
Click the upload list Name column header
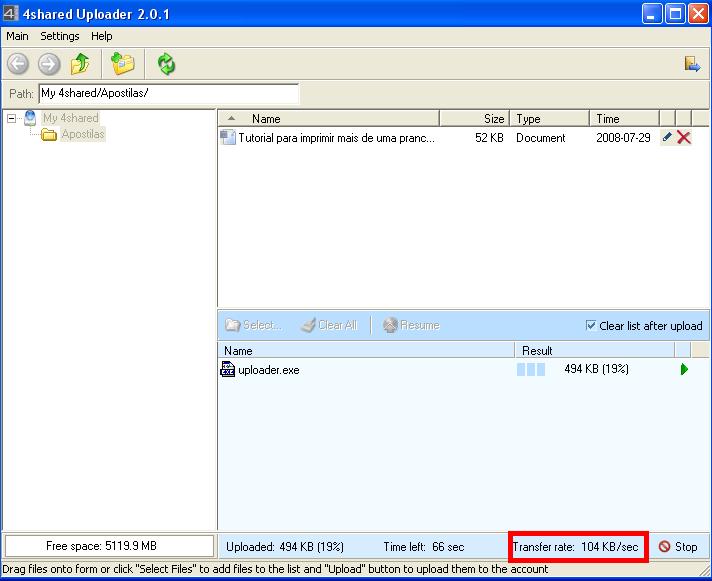click(x=366, y=350)
